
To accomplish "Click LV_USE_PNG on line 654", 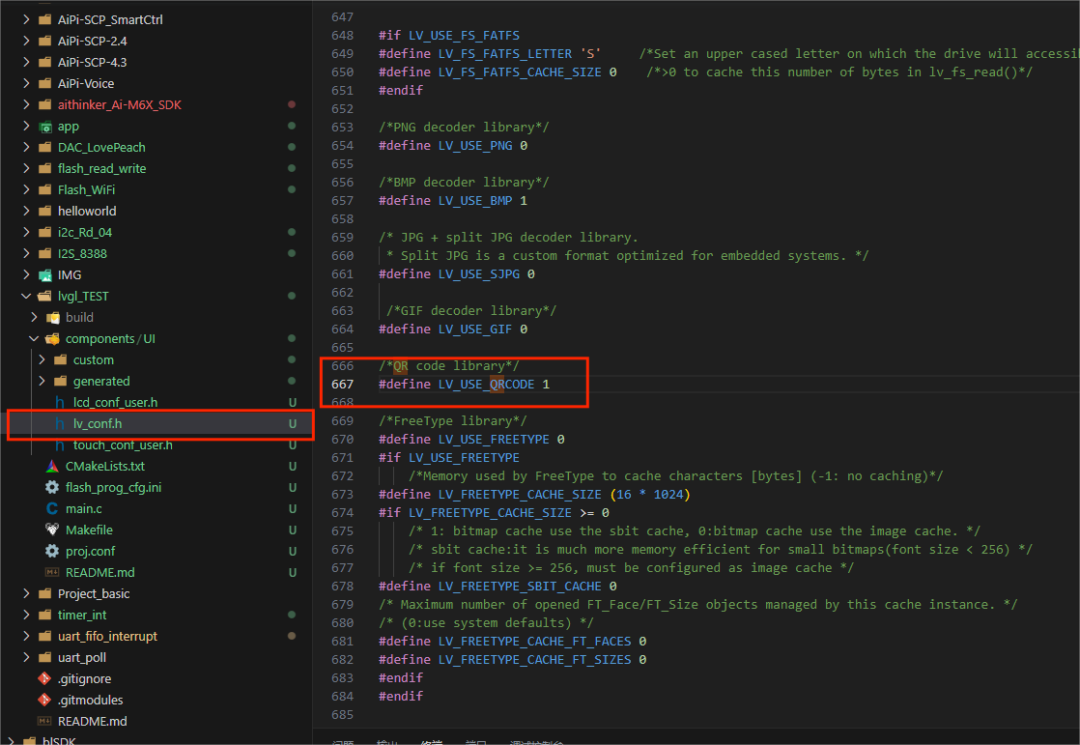I will [x=475, y=145].
